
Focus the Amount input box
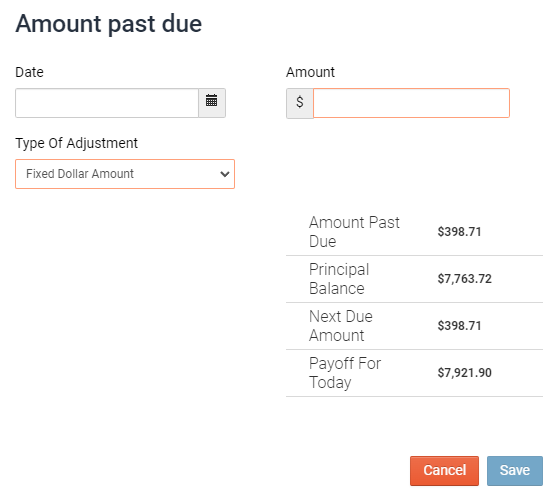(x=411, y=103)
